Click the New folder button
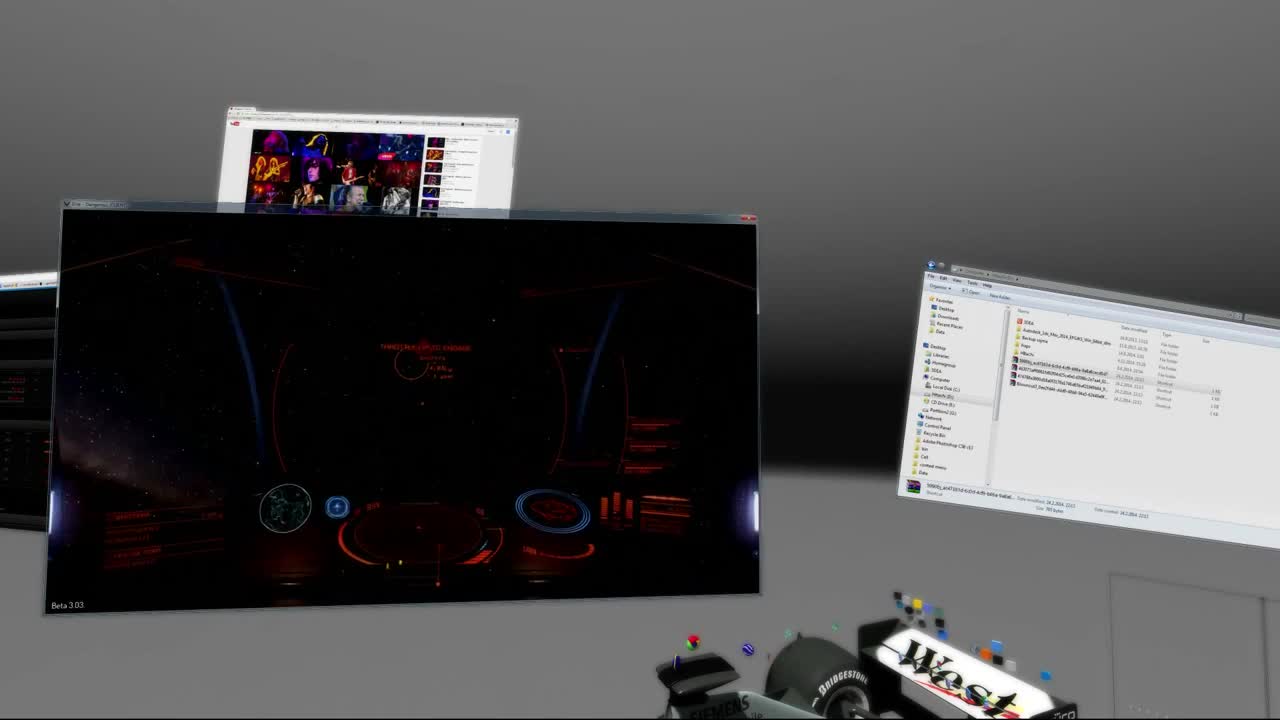1280x720 pixels. click(x=999, y=297)
